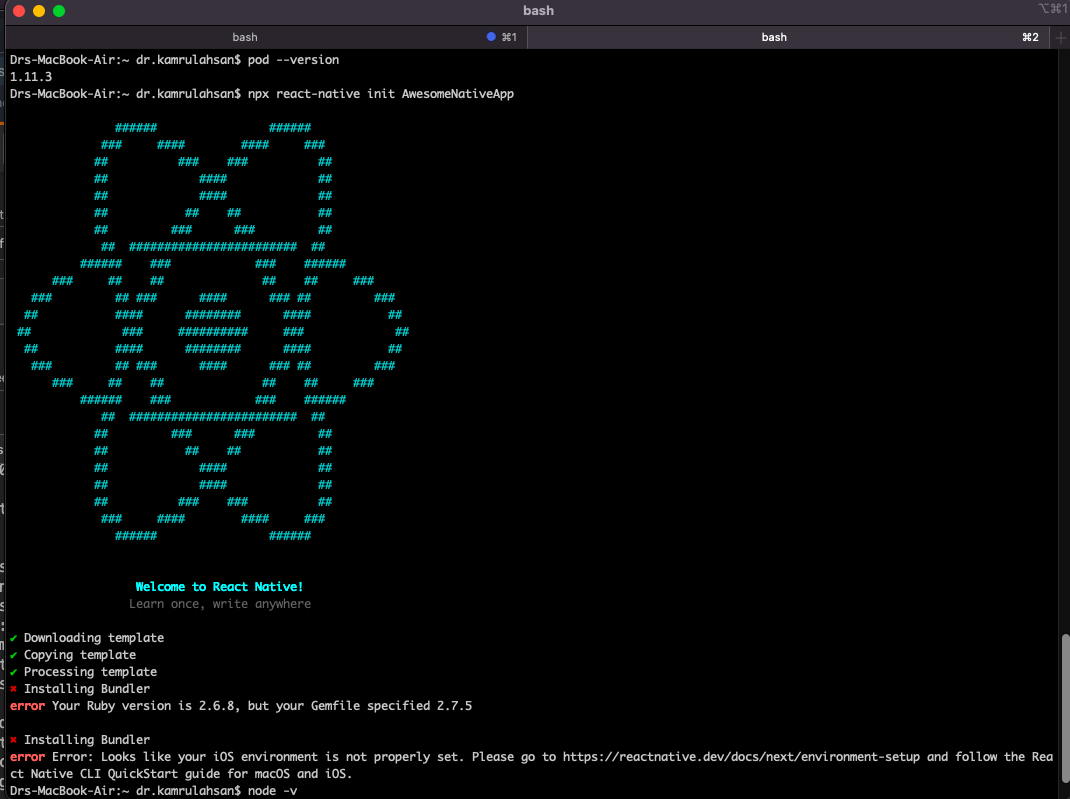The height and width of the screenshot is (799, 1070).
Task: Click green checkmark beside Downloading template
Action: [14, 638]
